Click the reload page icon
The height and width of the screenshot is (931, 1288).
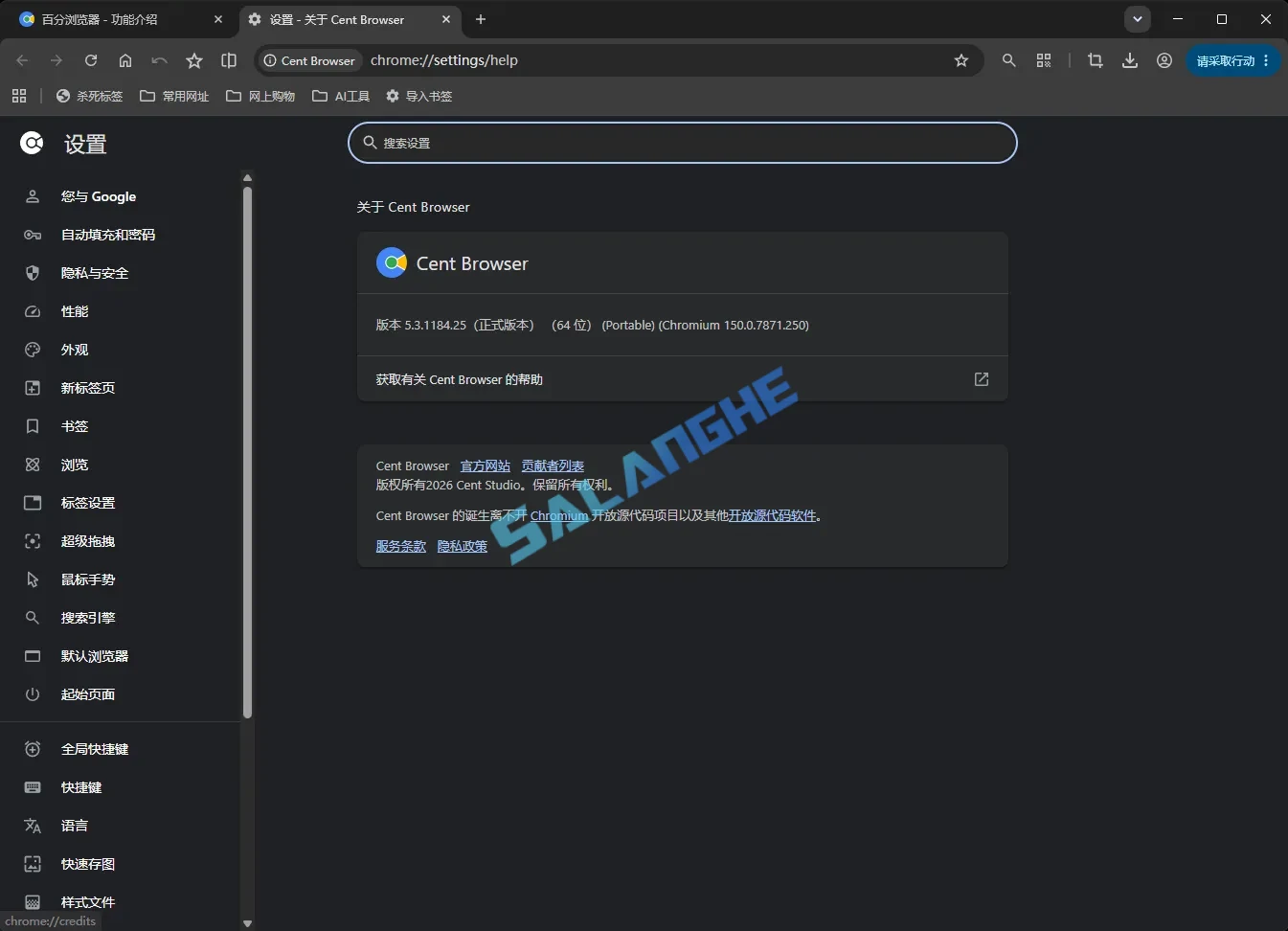click(91, 60)
